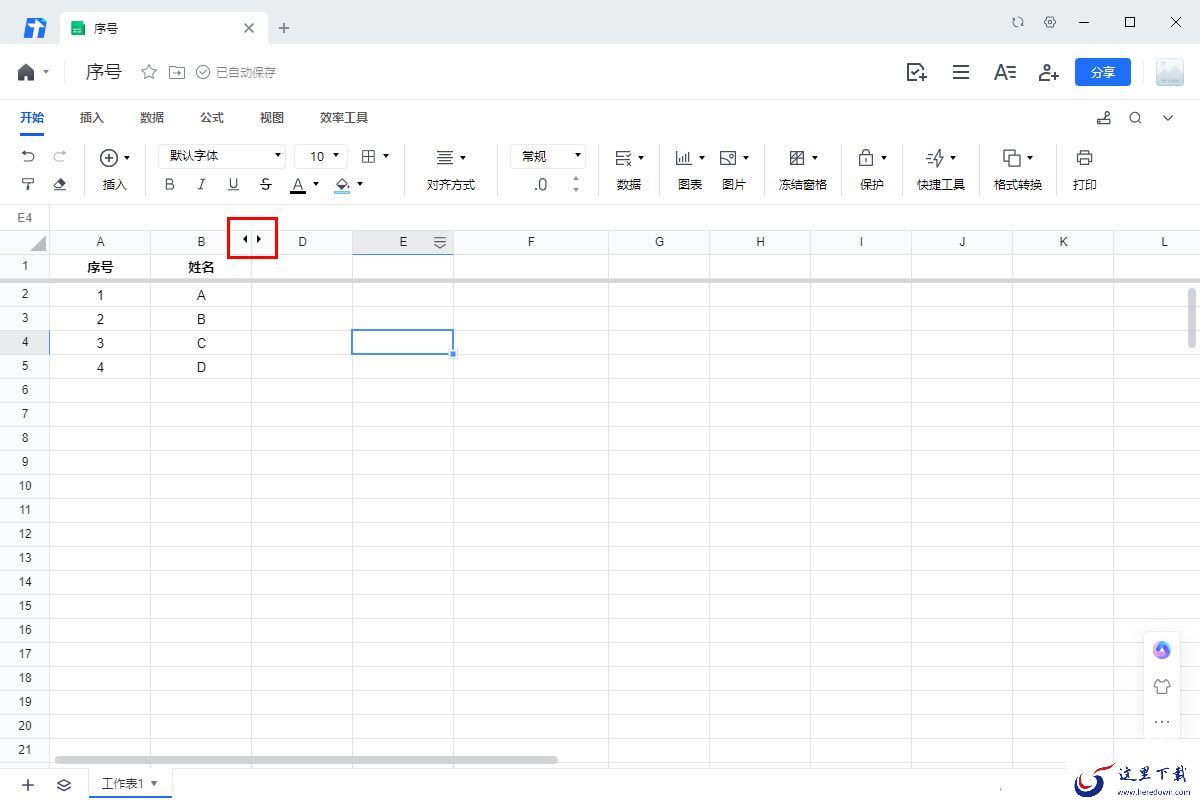Switch to the 公式 tab
Screen dimensions: 1200x800
pos(212,118)
